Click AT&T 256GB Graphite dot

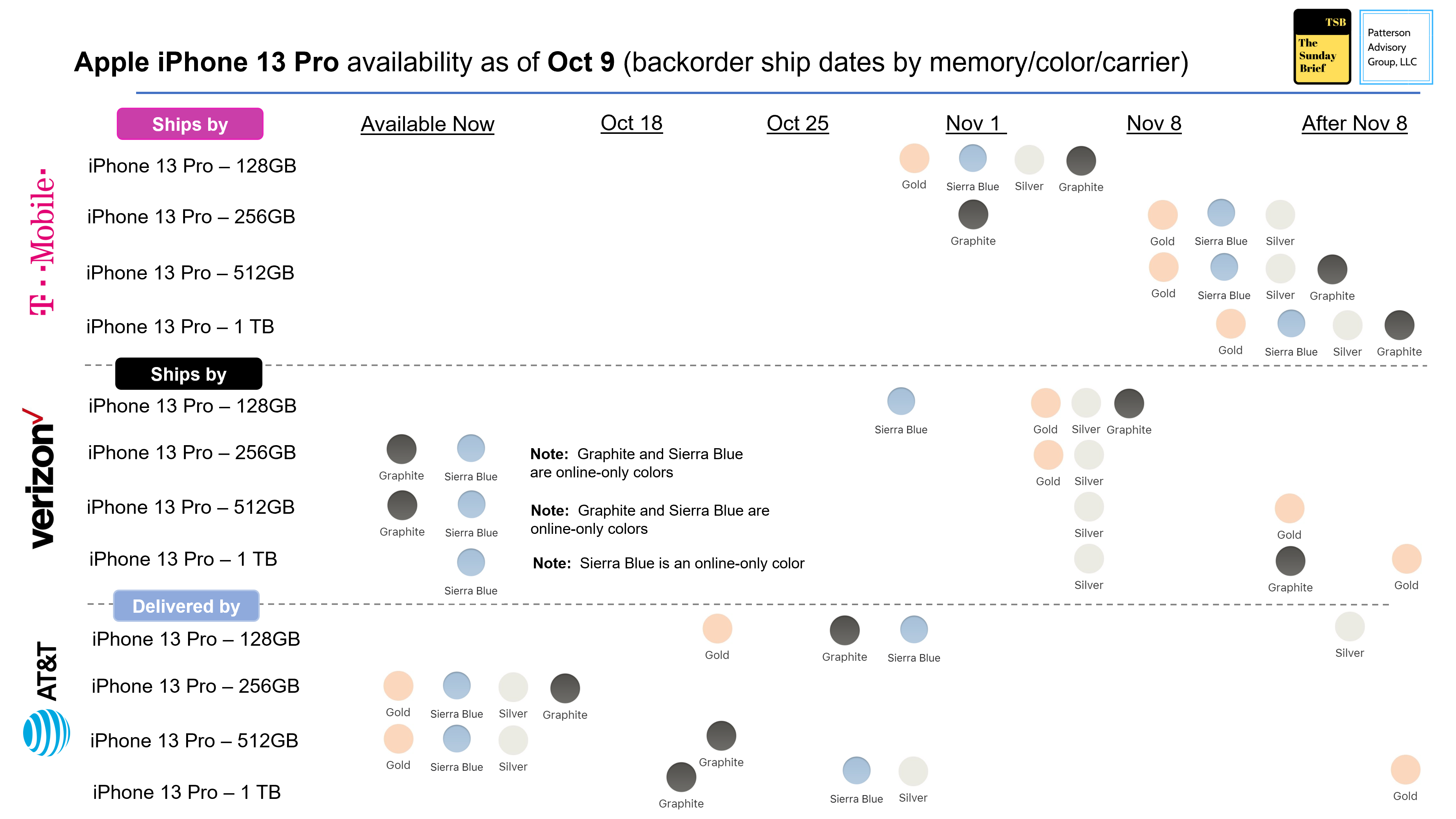pyautogui.click(x=565, y=689)
